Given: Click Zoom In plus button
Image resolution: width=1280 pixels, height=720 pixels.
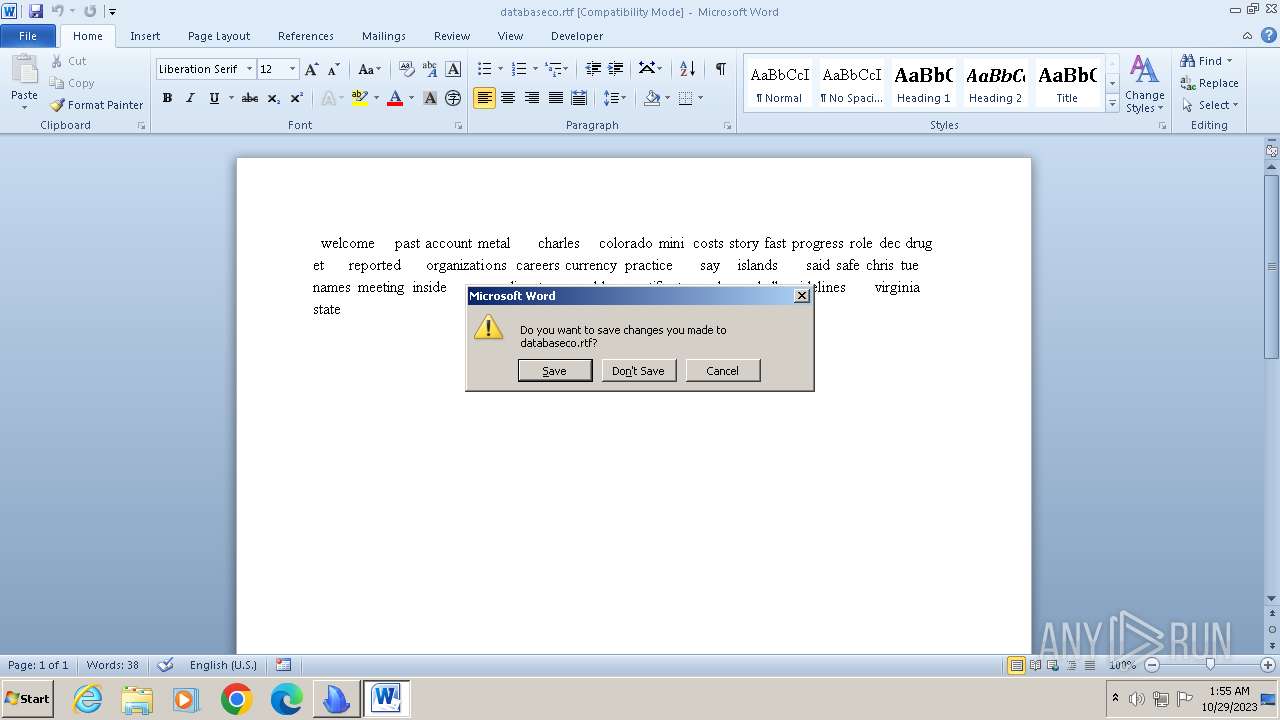Looking at the screenshot, I should (x=1269, y=665).
